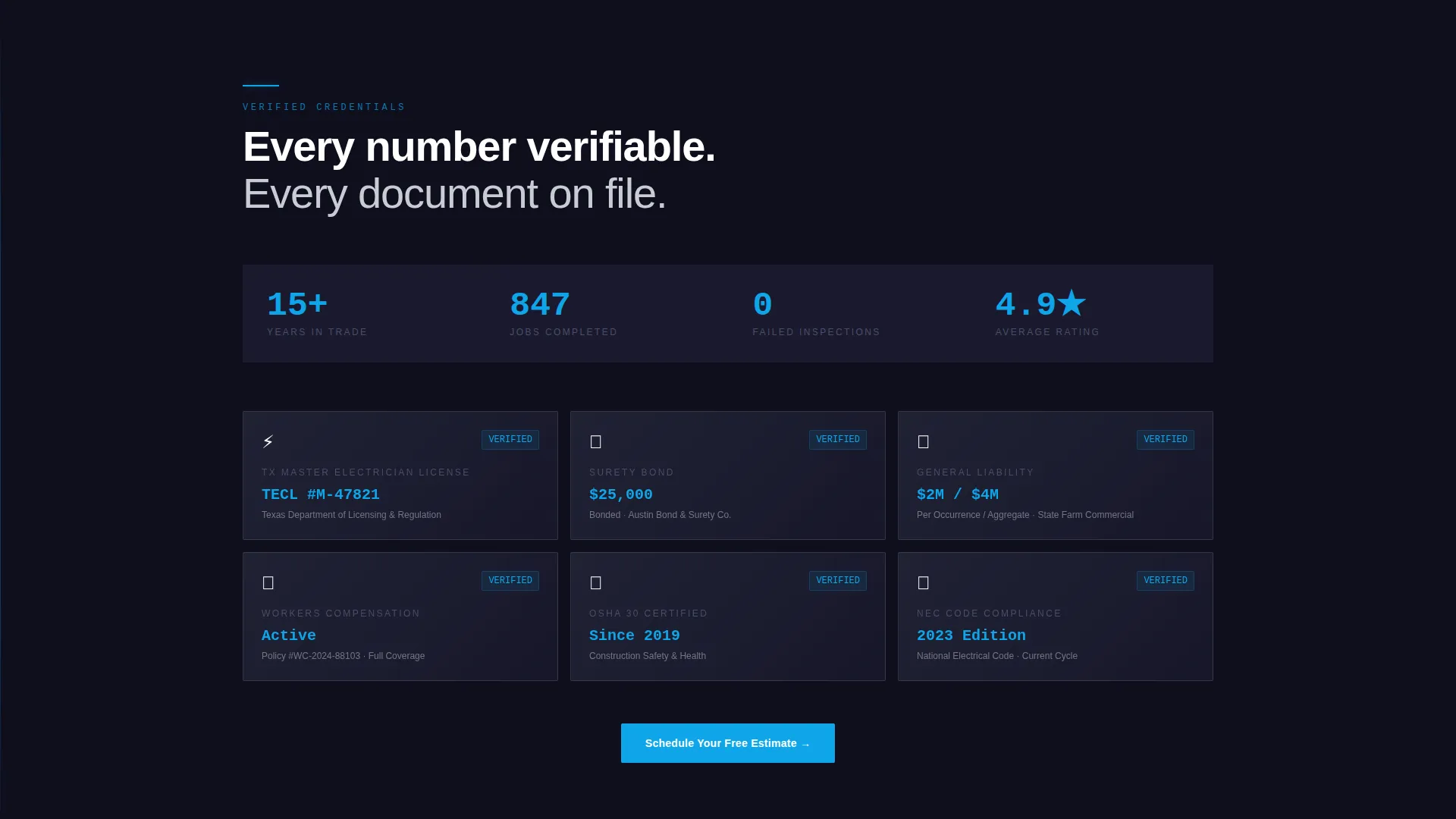1456x819 pixels.
Task: Click the icon on the Workers Compensation card
Action: (268, 582)
